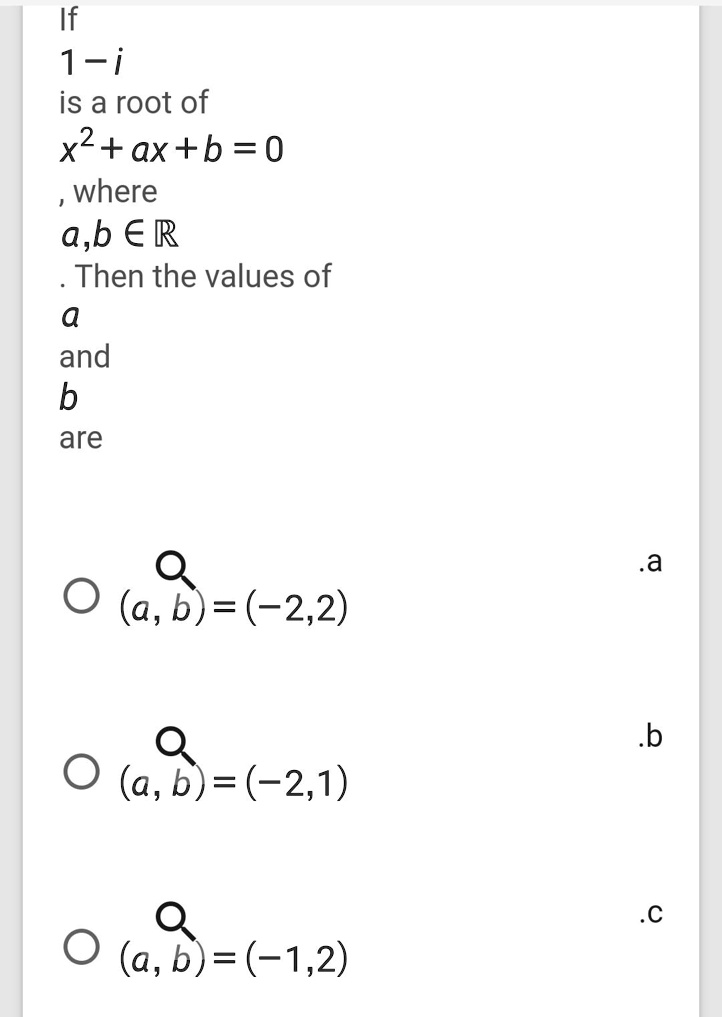Click the .c label on the right
This screenshot has width=722, height=1017.
[651, 913]
